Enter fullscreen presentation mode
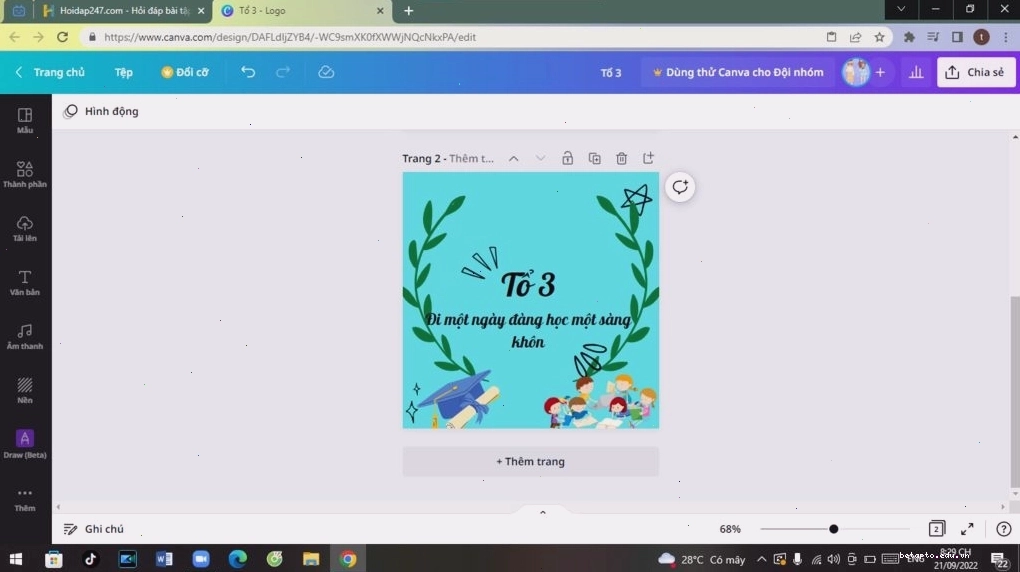This screenshot has width=1020, height=572. (x=967, y=529)
